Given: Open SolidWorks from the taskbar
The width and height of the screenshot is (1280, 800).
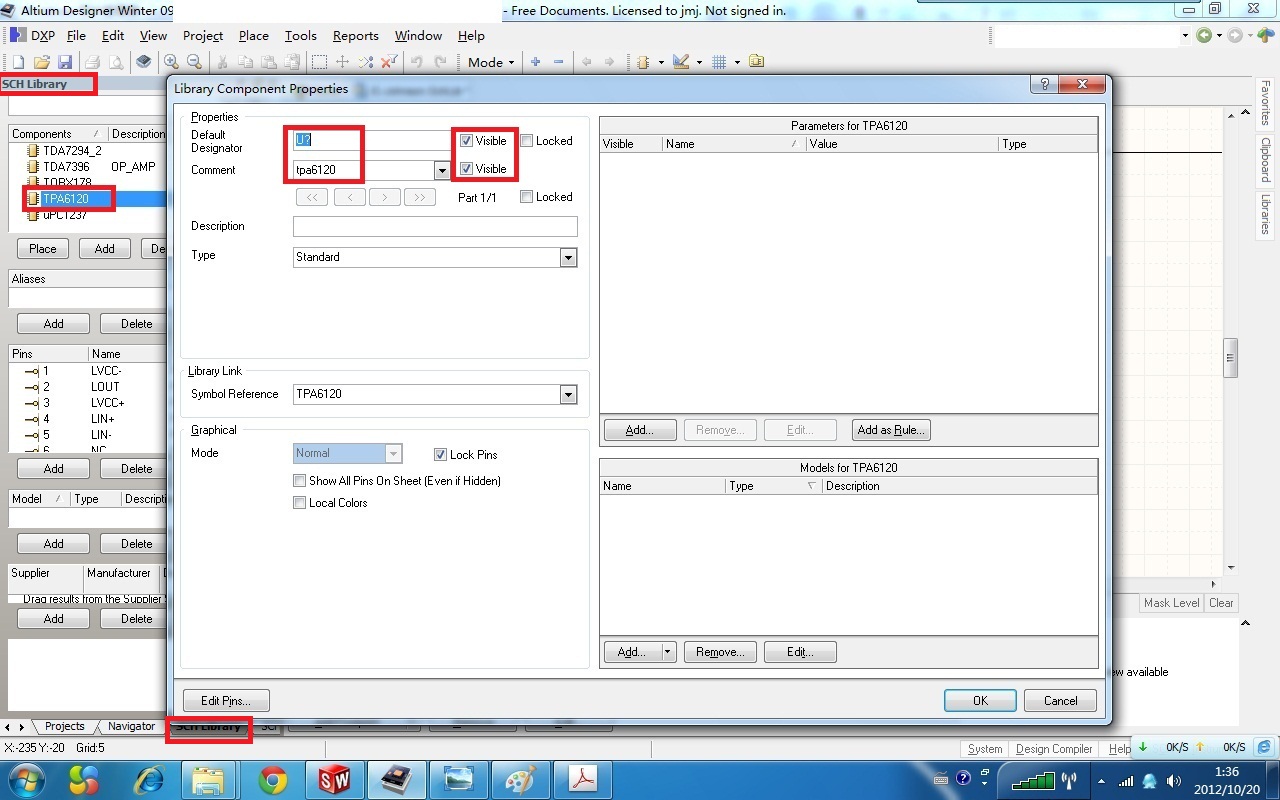Looking at the screenshot, I should tap(334, 779).
